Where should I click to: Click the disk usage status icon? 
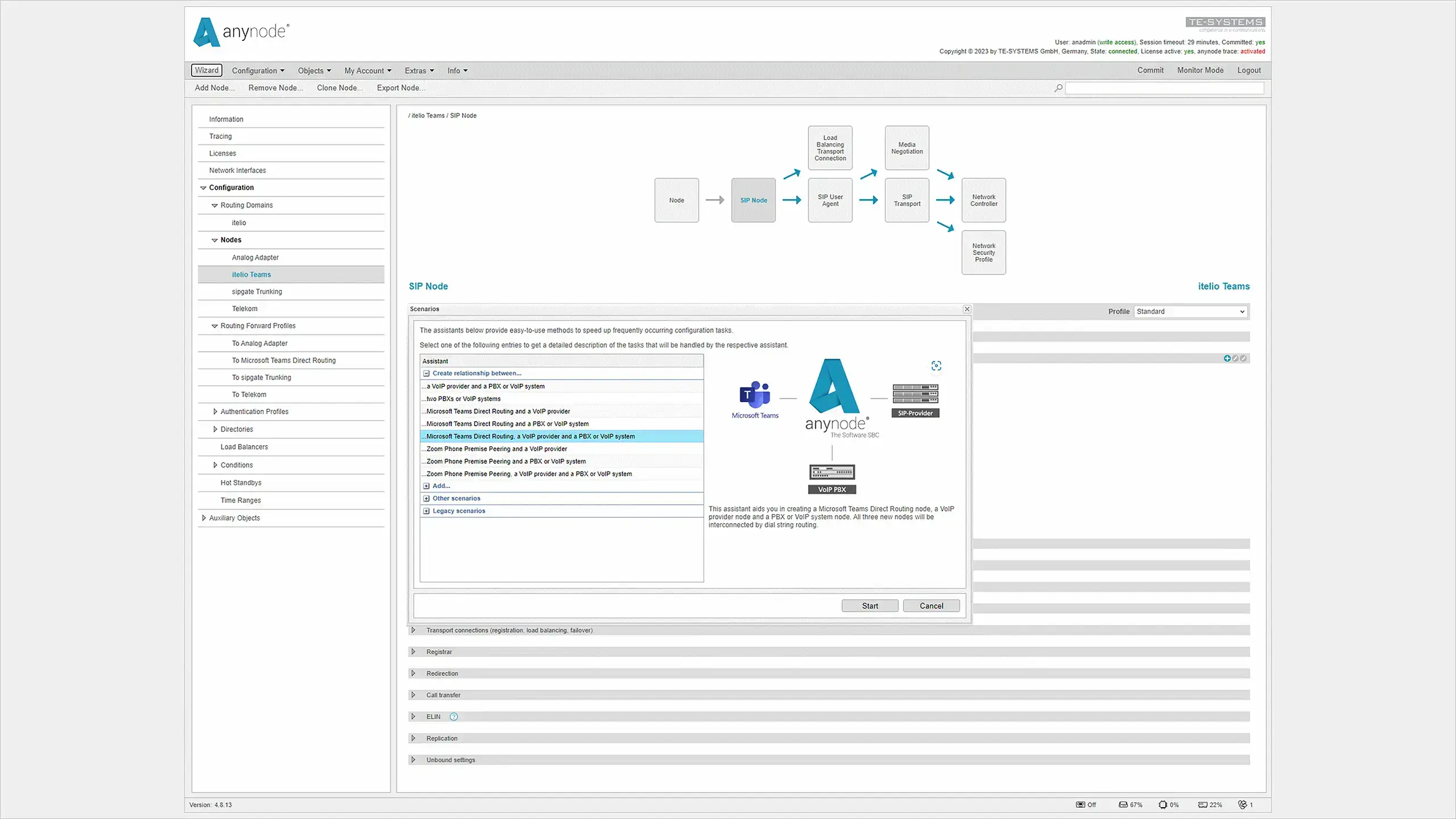point(1123,805)
